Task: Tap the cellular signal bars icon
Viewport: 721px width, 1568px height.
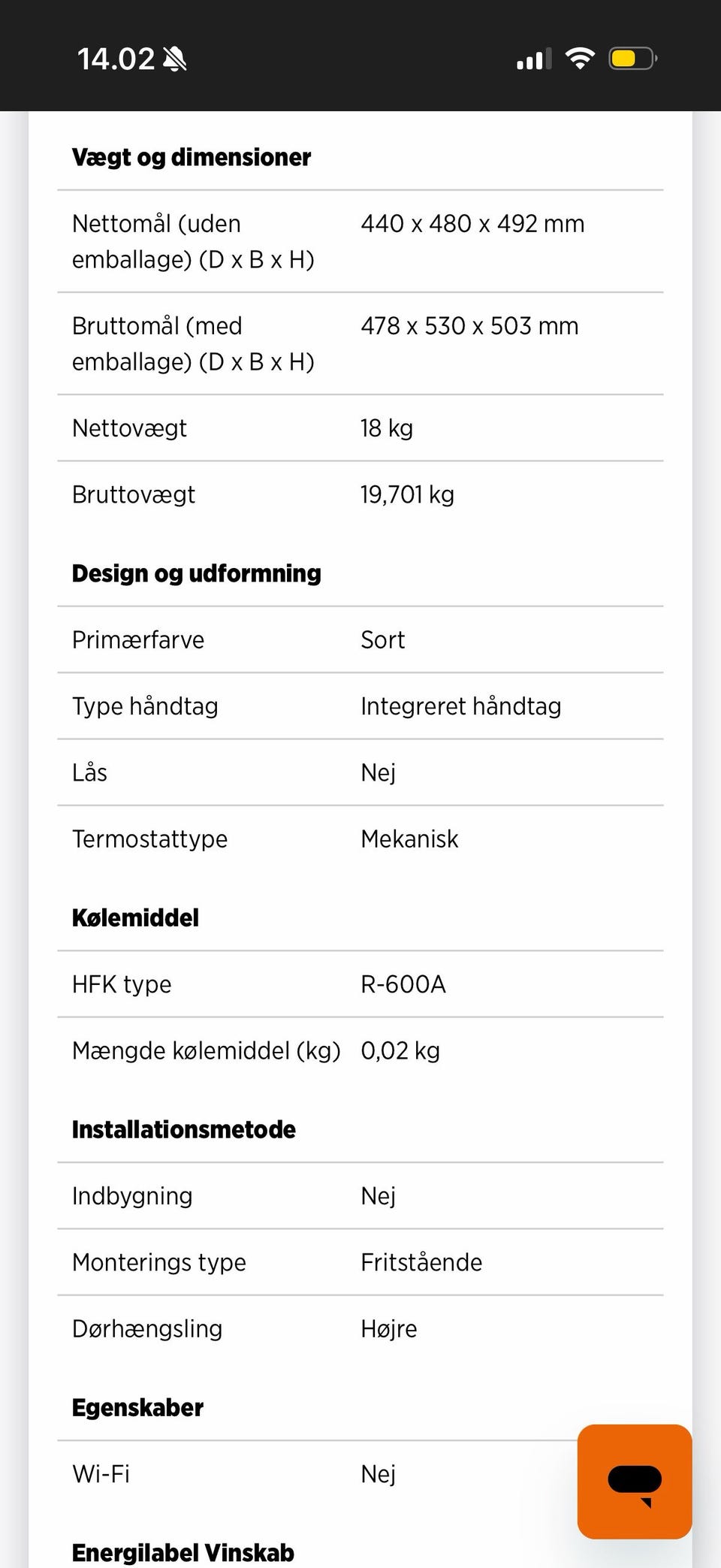Action: (x=534, y=59)
